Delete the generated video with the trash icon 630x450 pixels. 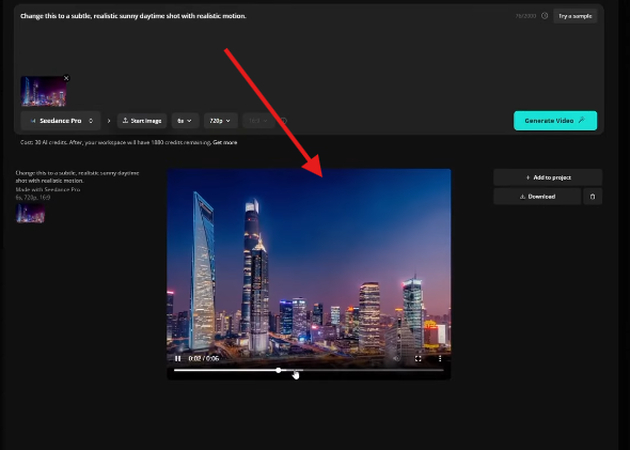click(593, 196)
